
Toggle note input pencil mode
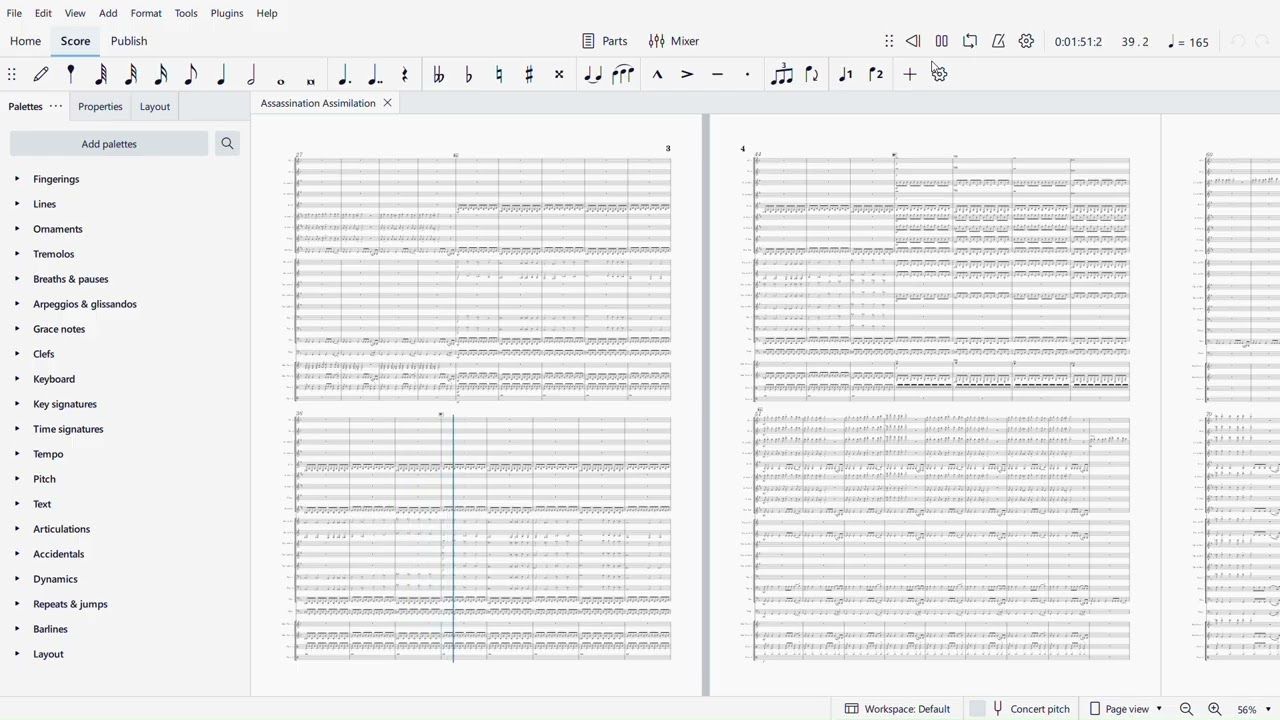41,75
